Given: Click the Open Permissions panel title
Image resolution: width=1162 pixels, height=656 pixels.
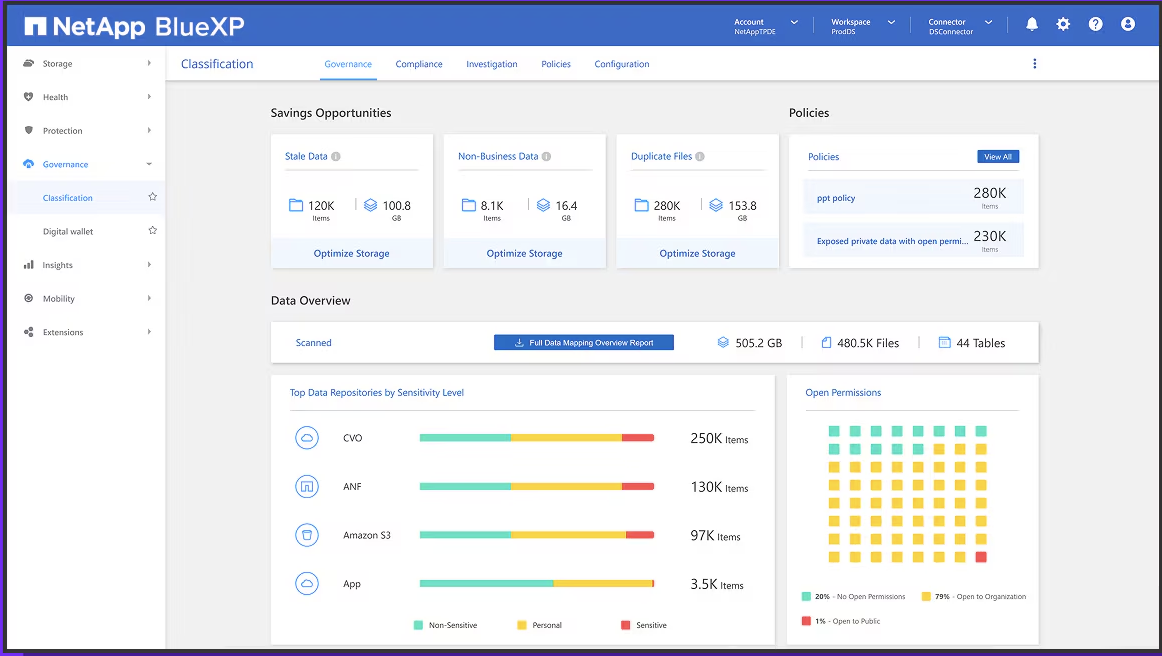Looking at the screenshot, I should click(x=843, y=393).
